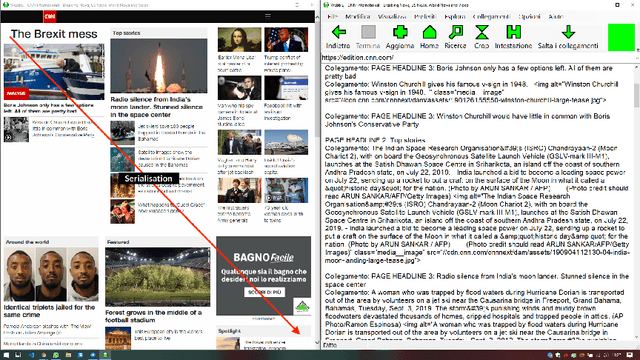The image size is (640, 360).
Task: Open WhatsApp from the taskbar
Action: coord(56,355)
